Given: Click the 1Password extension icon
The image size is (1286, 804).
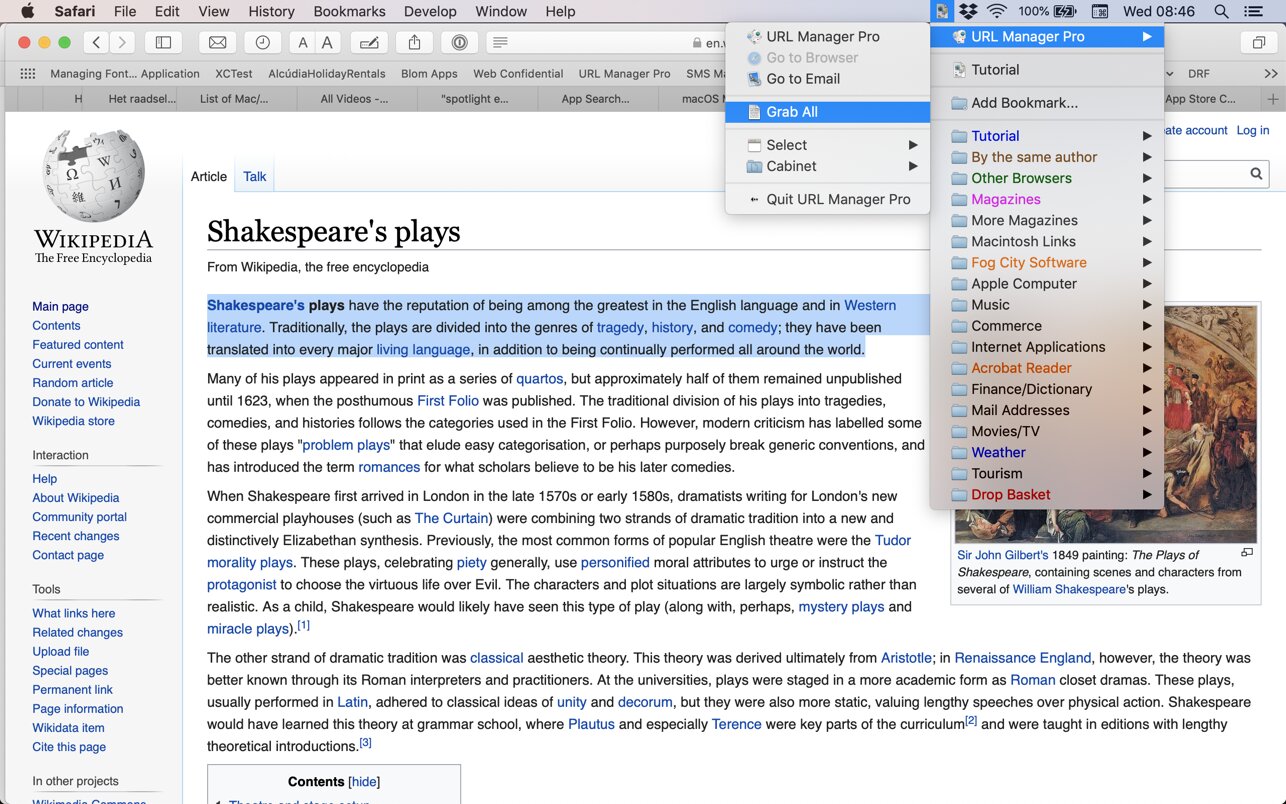Looking at the screenshot, I should pos(459,42).
